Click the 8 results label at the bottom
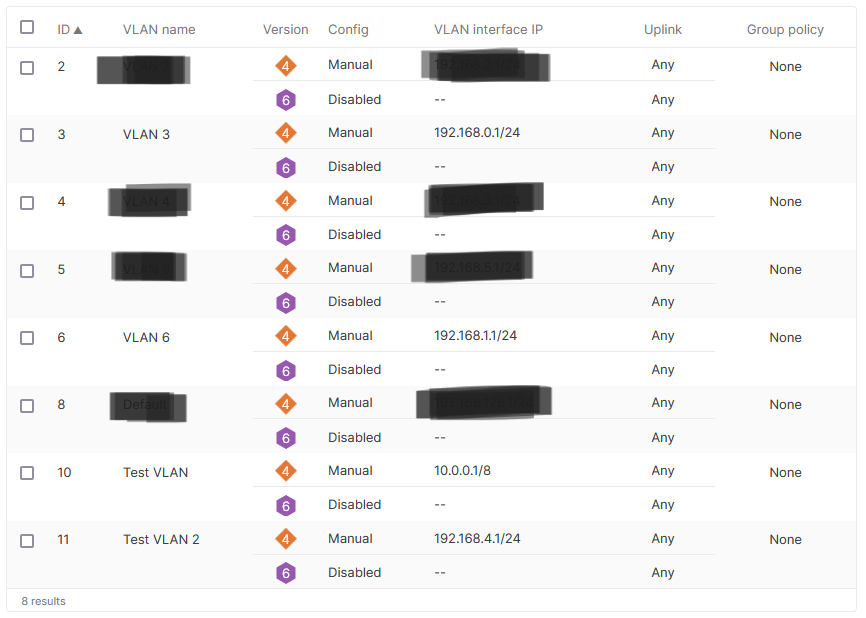The width and height of the screenshot is (866, 618). coord(42,601)
